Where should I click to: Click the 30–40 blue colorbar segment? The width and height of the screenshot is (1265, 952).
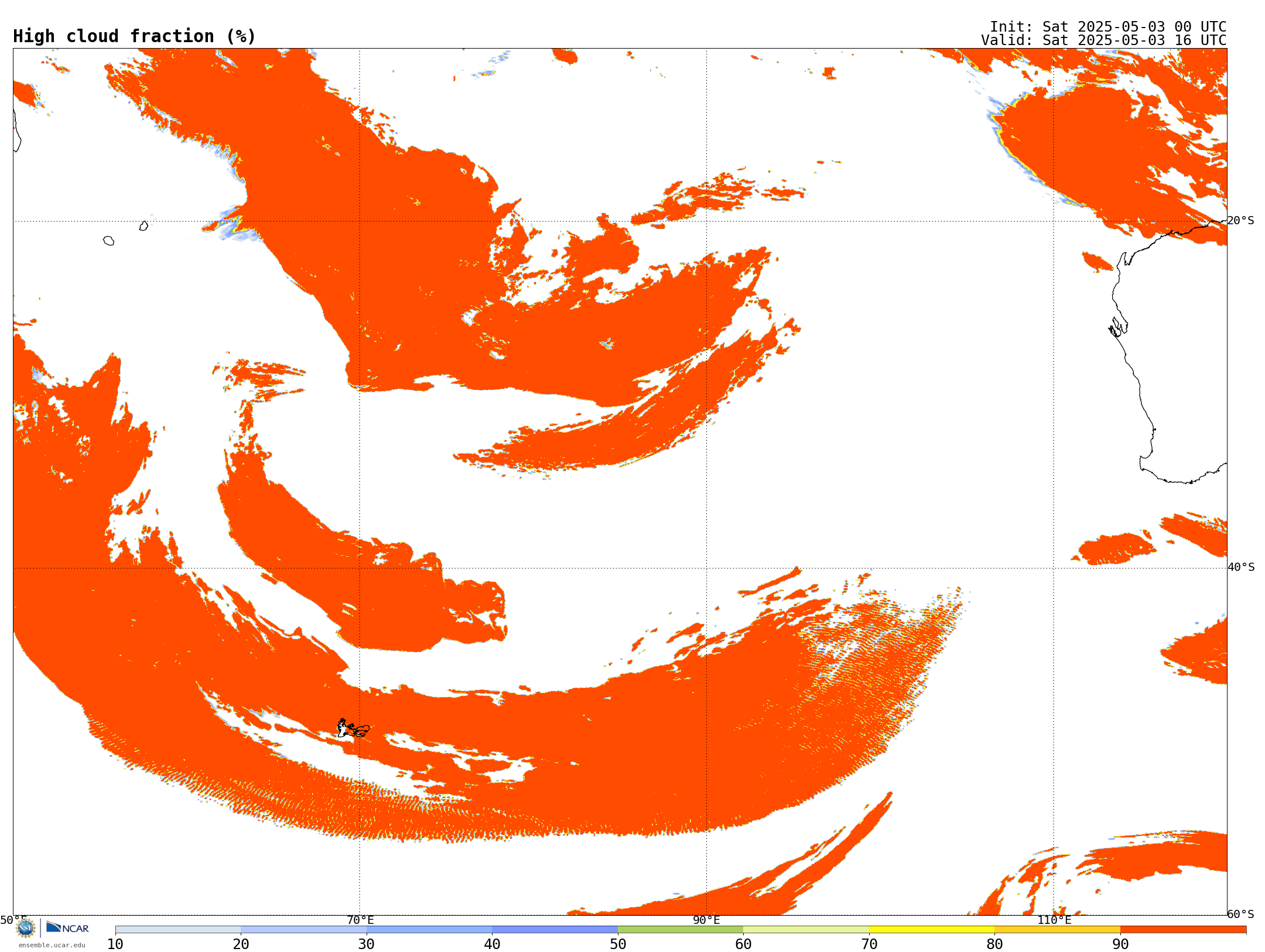pos(429,930)
